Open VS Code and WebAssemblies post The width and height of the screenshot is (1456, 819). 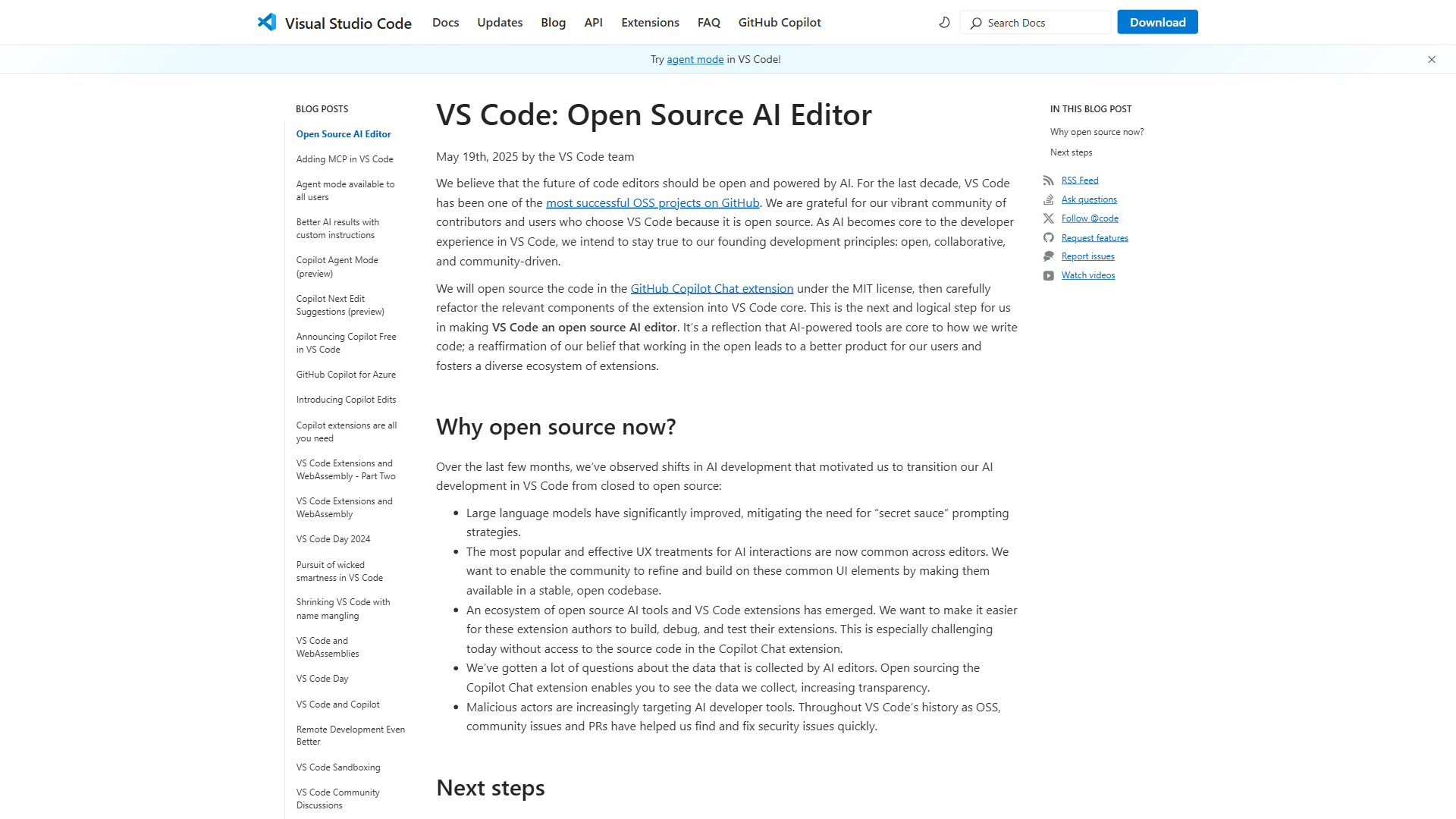click(328, 647)
